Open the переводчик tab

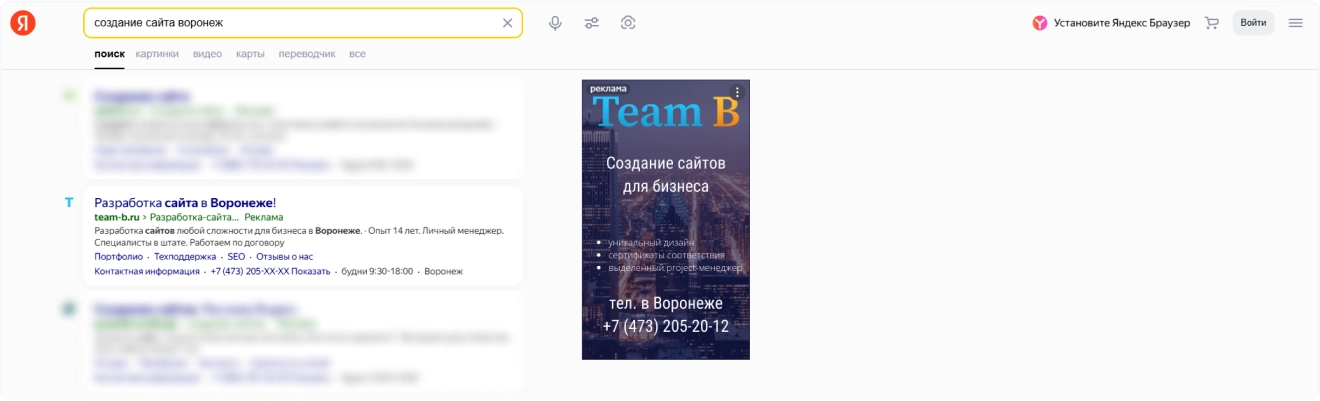click(307, 54)
